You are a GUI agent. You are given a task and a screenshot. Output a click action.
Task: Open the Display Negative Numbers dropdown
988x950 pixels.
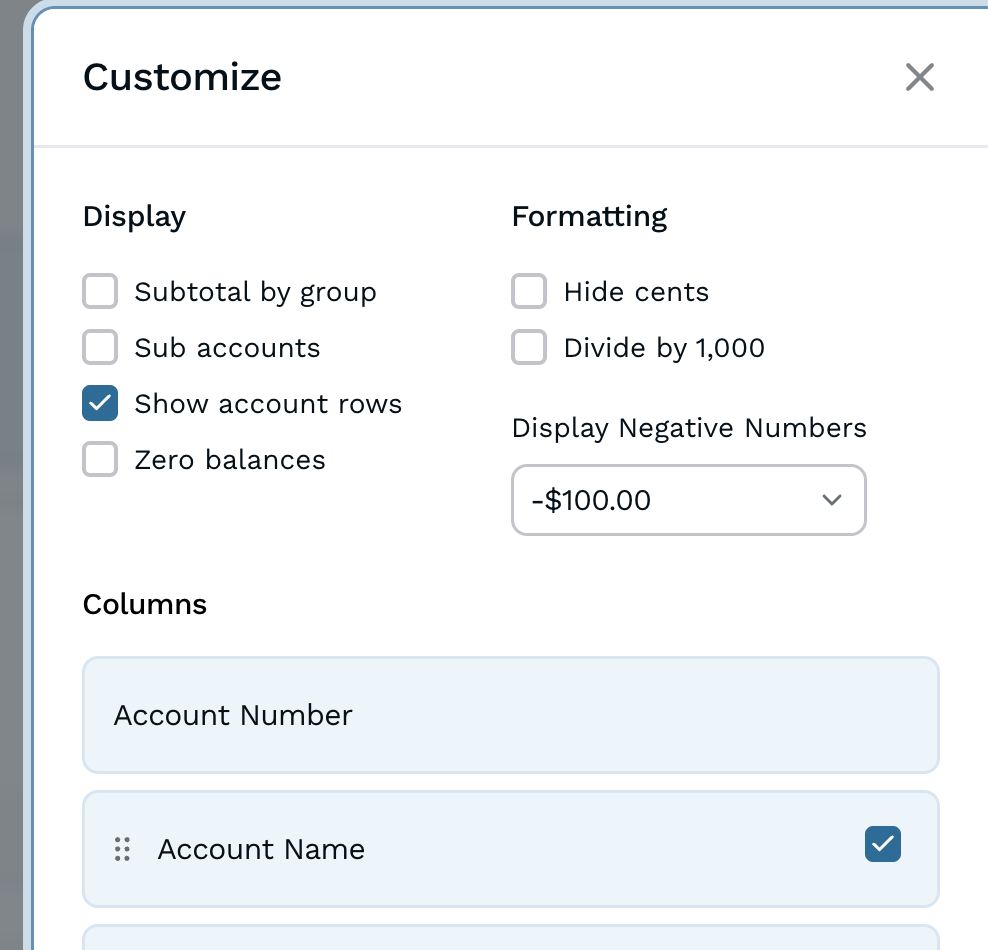(688, 500)
